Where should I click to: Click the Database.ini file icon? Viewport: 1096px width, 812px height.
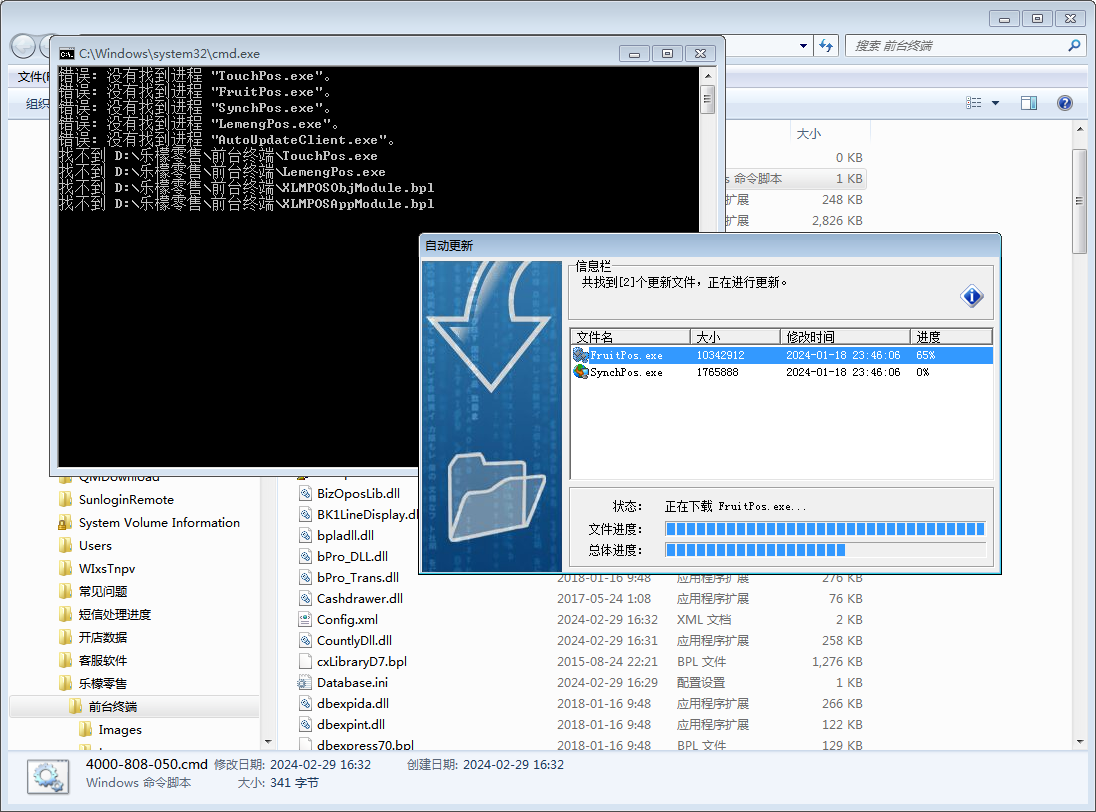[305, 683]
